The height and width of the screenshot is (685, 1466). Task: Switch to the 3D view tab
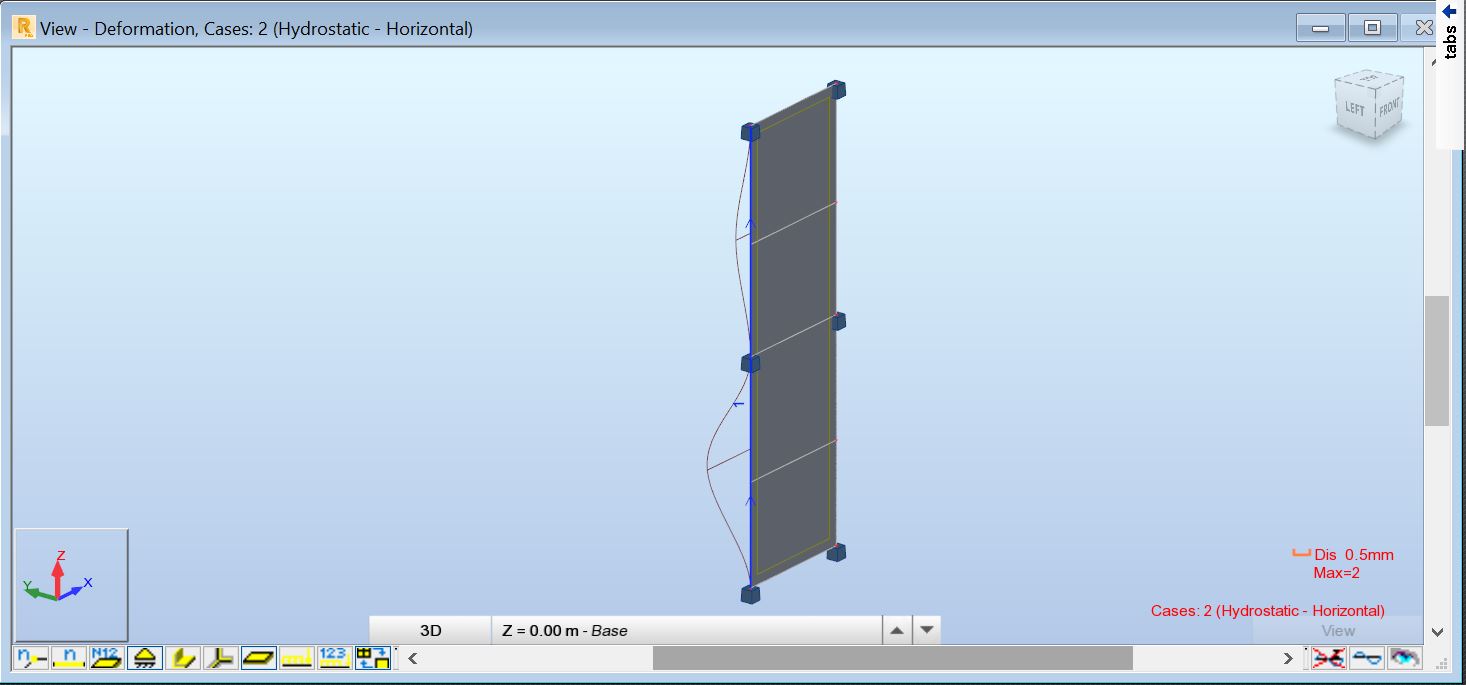coord(431,631)
